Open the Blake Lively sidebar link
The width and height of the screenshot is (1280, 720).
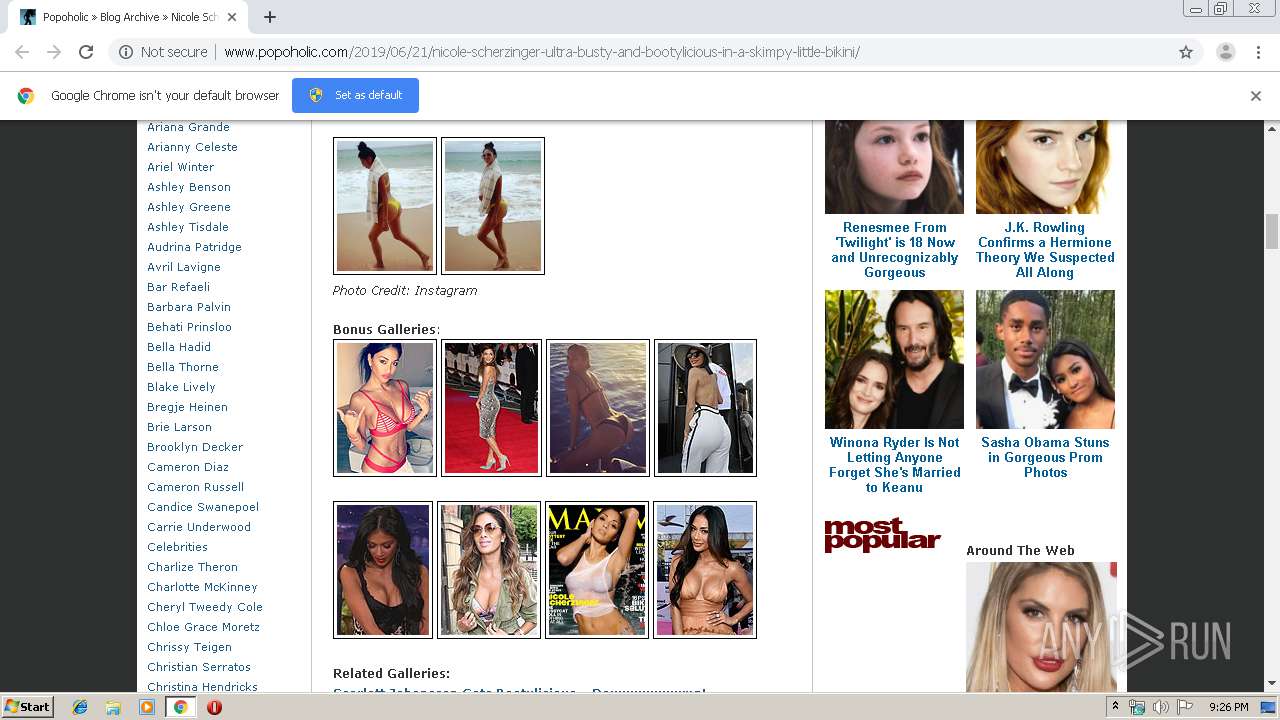pos(181,387)
